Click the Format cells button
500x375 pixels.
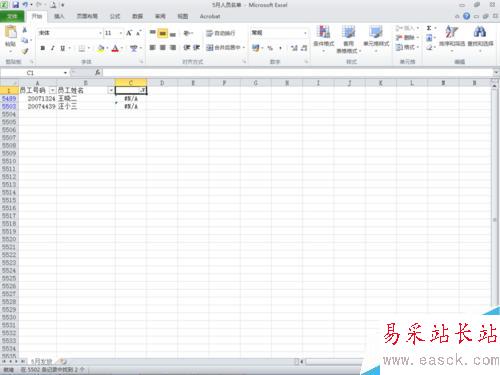tap(407, 47)
